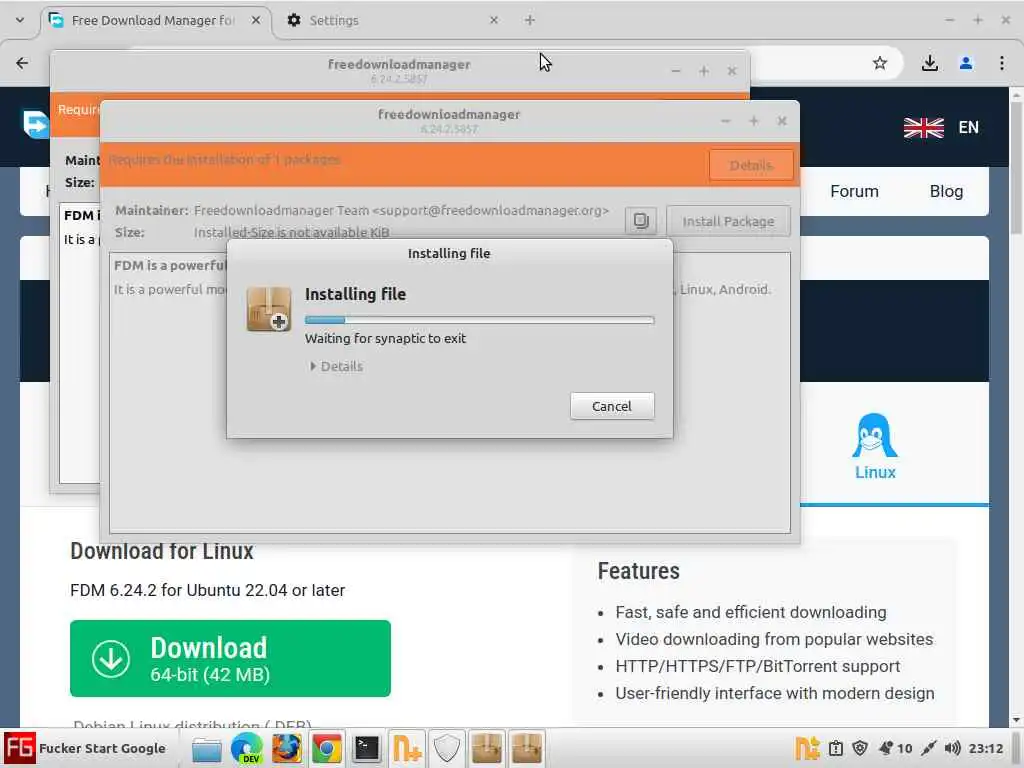Launch Edge Dev from the taskbar
1024x768 pixels.
pos(247,748)
